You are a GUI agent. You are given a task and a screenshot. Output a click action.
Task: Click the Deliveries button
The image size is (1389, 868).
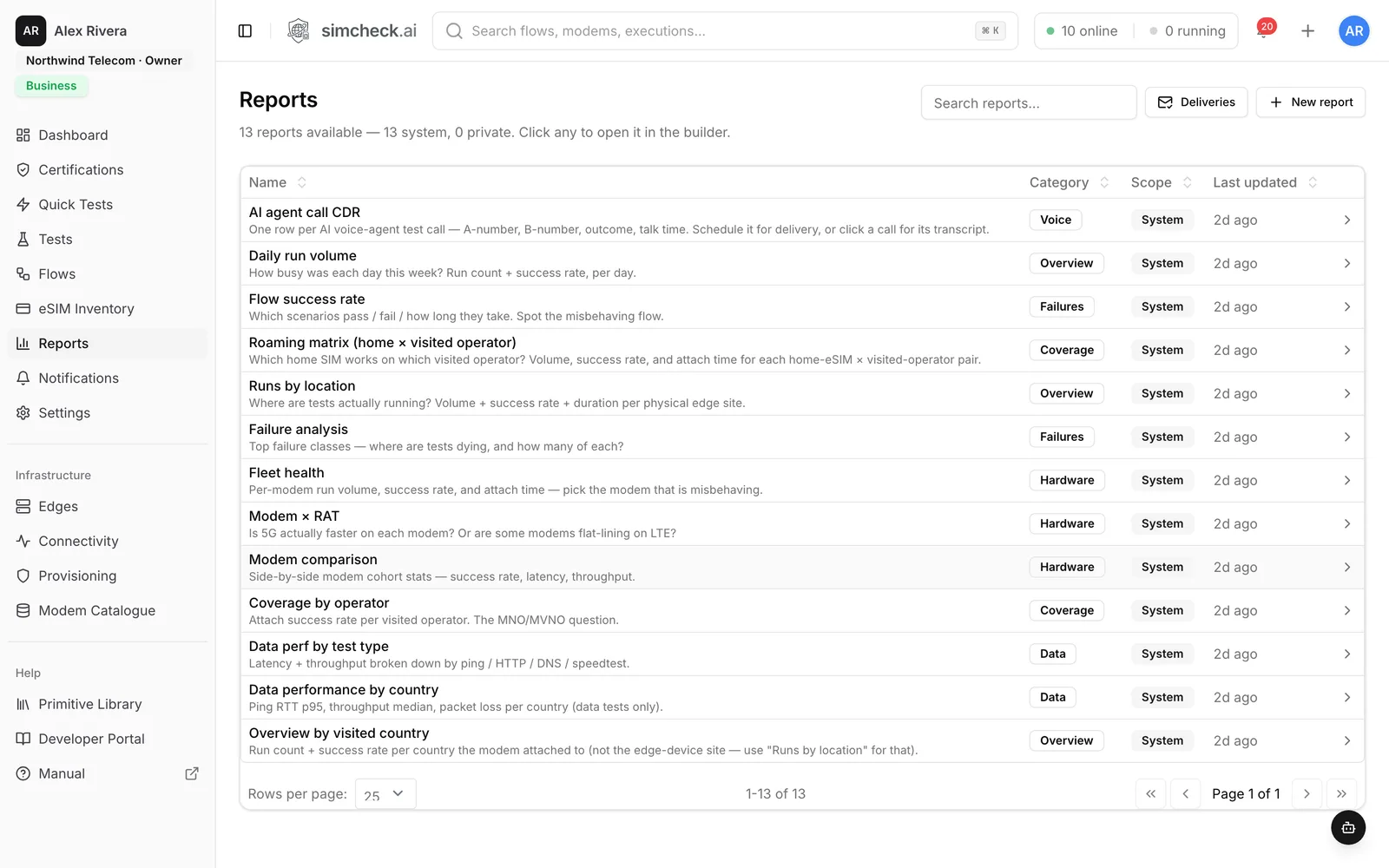coord(1196,102)
